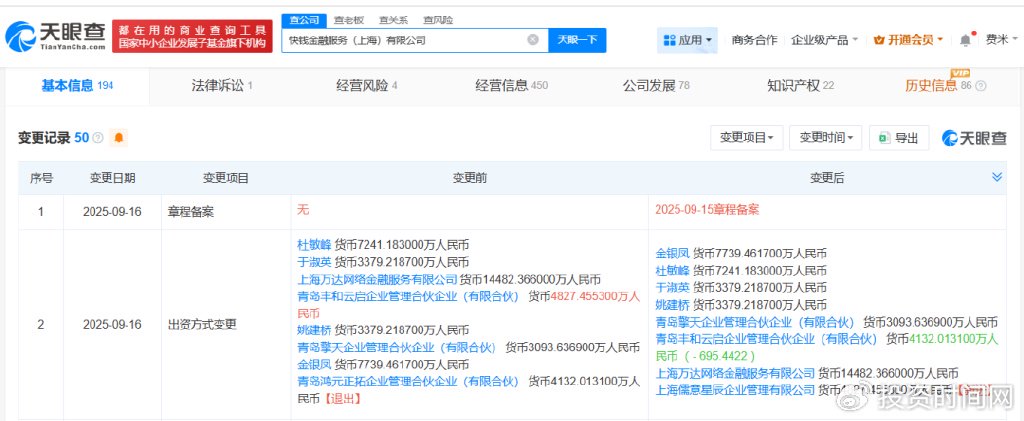Open the 变更项目 filter dropdown

click(x=746, y=138)
